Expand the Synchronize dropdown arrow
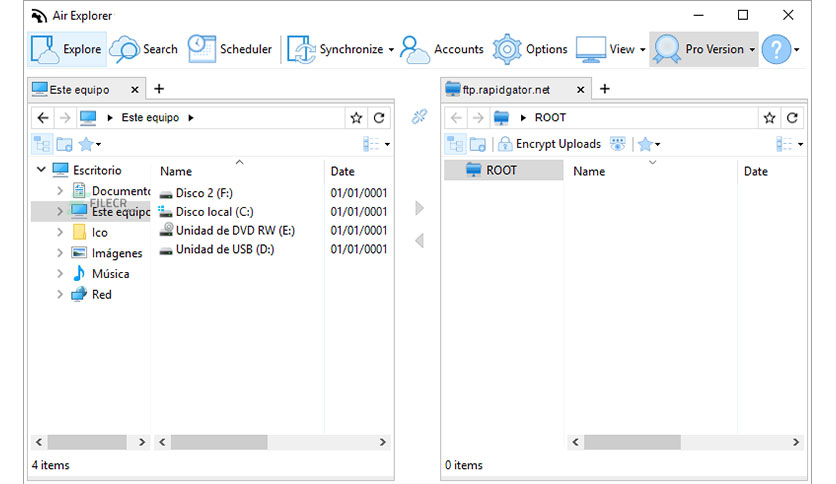836x484 pixels. (x=391, y=50)
